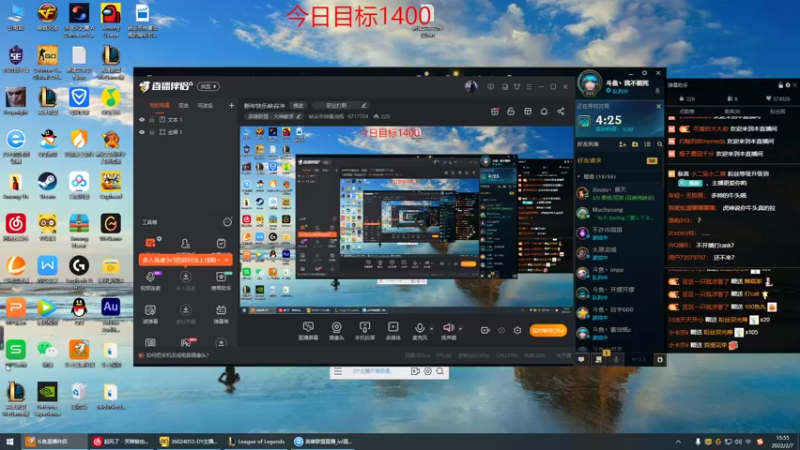Viewport: 800px width, 450px height.
Task: Toggle visibility eye for 全屏 1 source
Action: 142,132
